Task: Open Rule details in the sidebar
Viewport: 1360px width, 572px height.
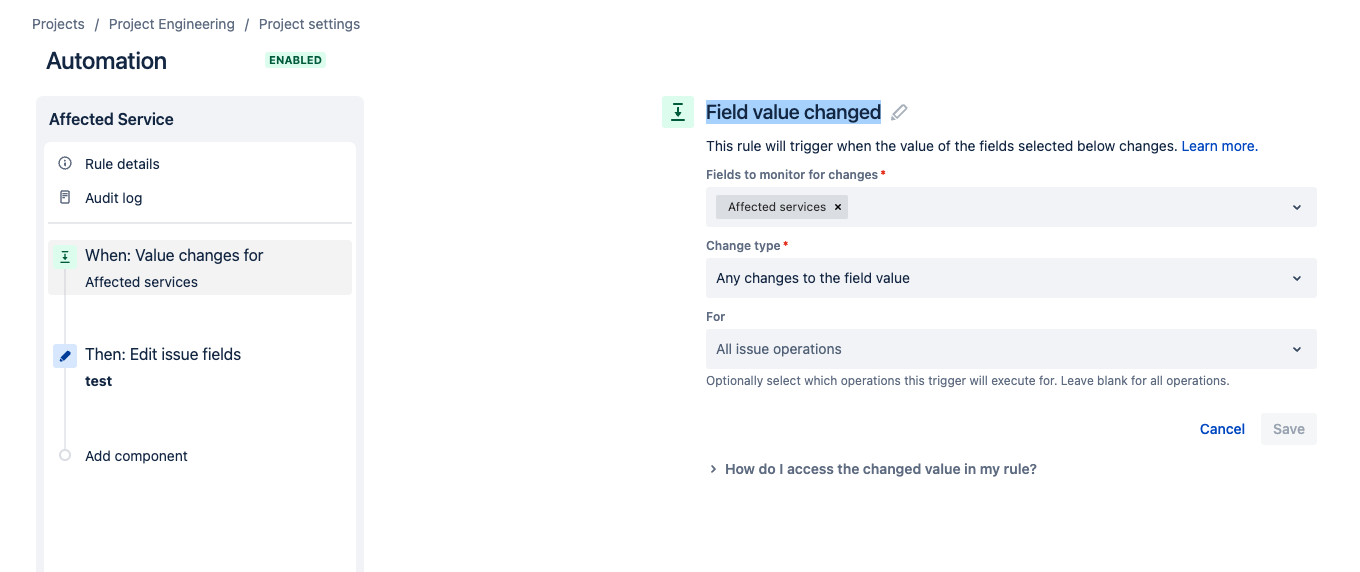Action: (122, 164)
